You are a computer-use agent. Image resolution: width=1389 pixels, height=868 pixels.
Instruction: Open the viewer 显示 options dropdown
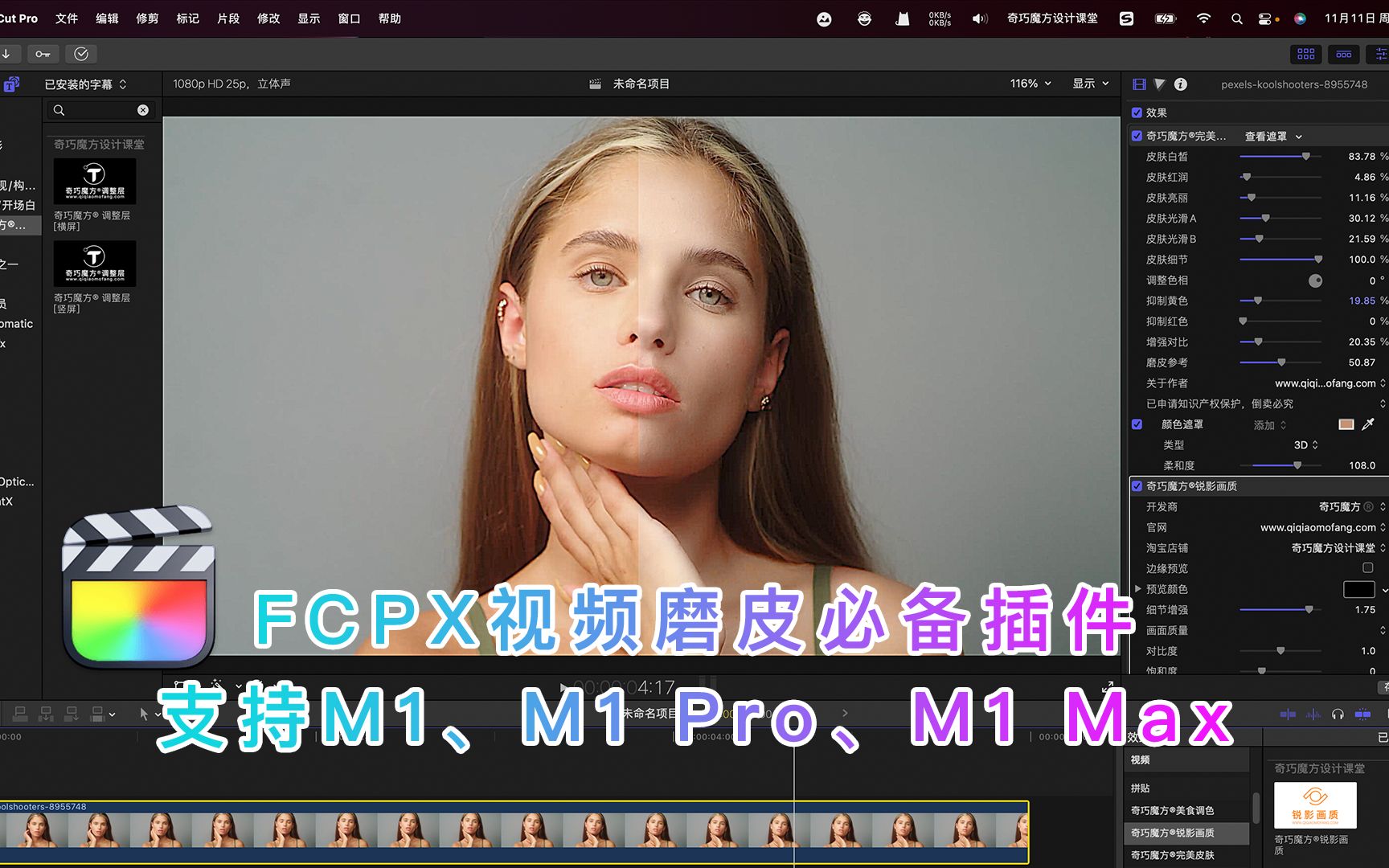click(x=1090, y=84)
